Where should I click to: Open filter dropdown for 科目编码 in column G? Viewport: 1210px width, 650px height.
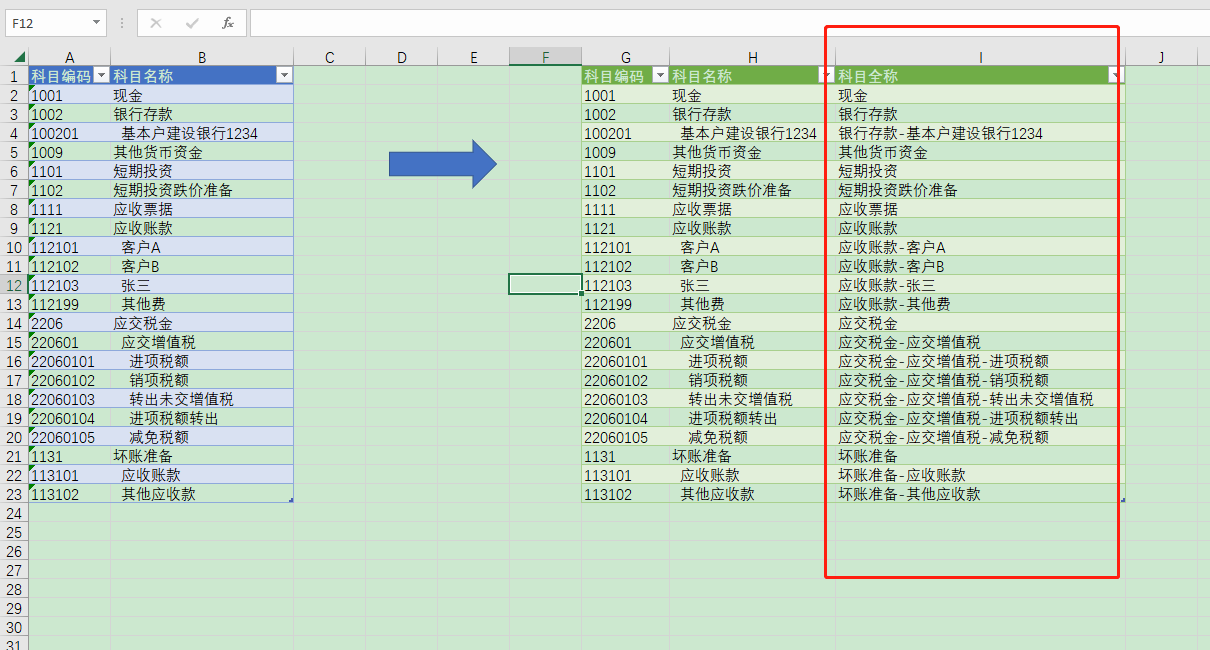tap(660, 76)
